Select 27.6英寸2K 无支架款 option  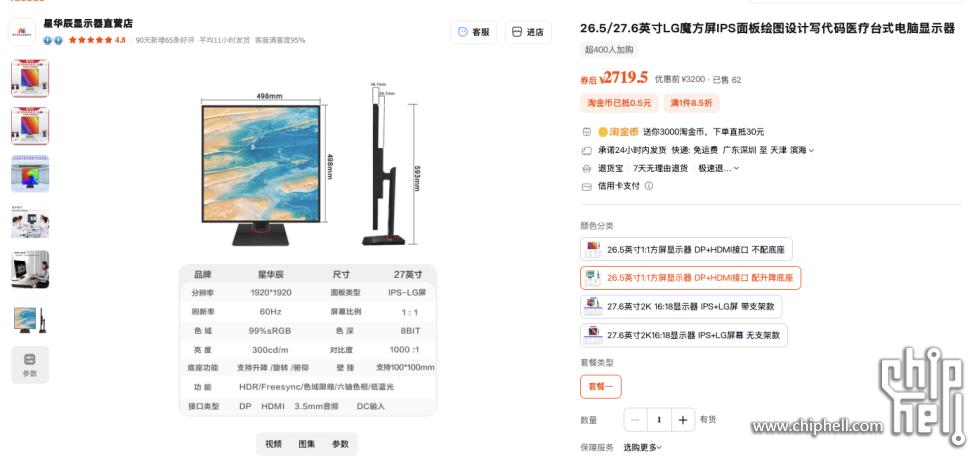point(683,335)
